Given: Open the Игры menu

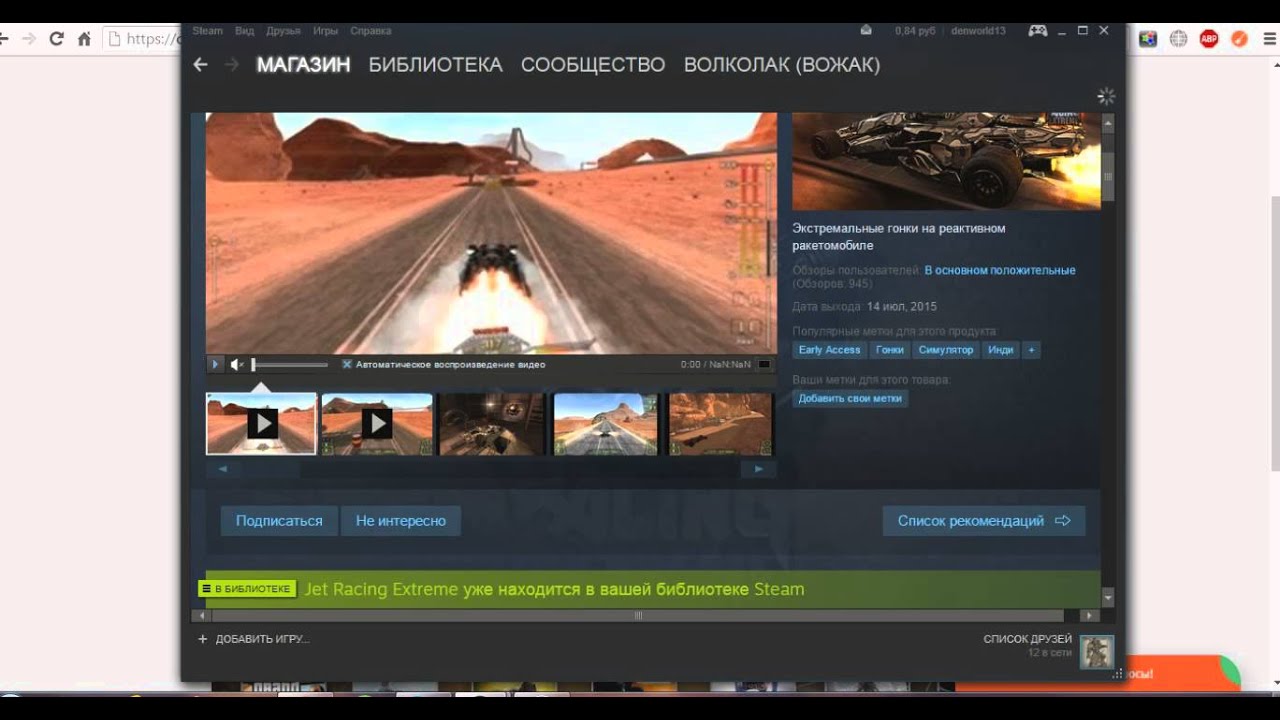Looking at the screenshot, I should (326, 31).
